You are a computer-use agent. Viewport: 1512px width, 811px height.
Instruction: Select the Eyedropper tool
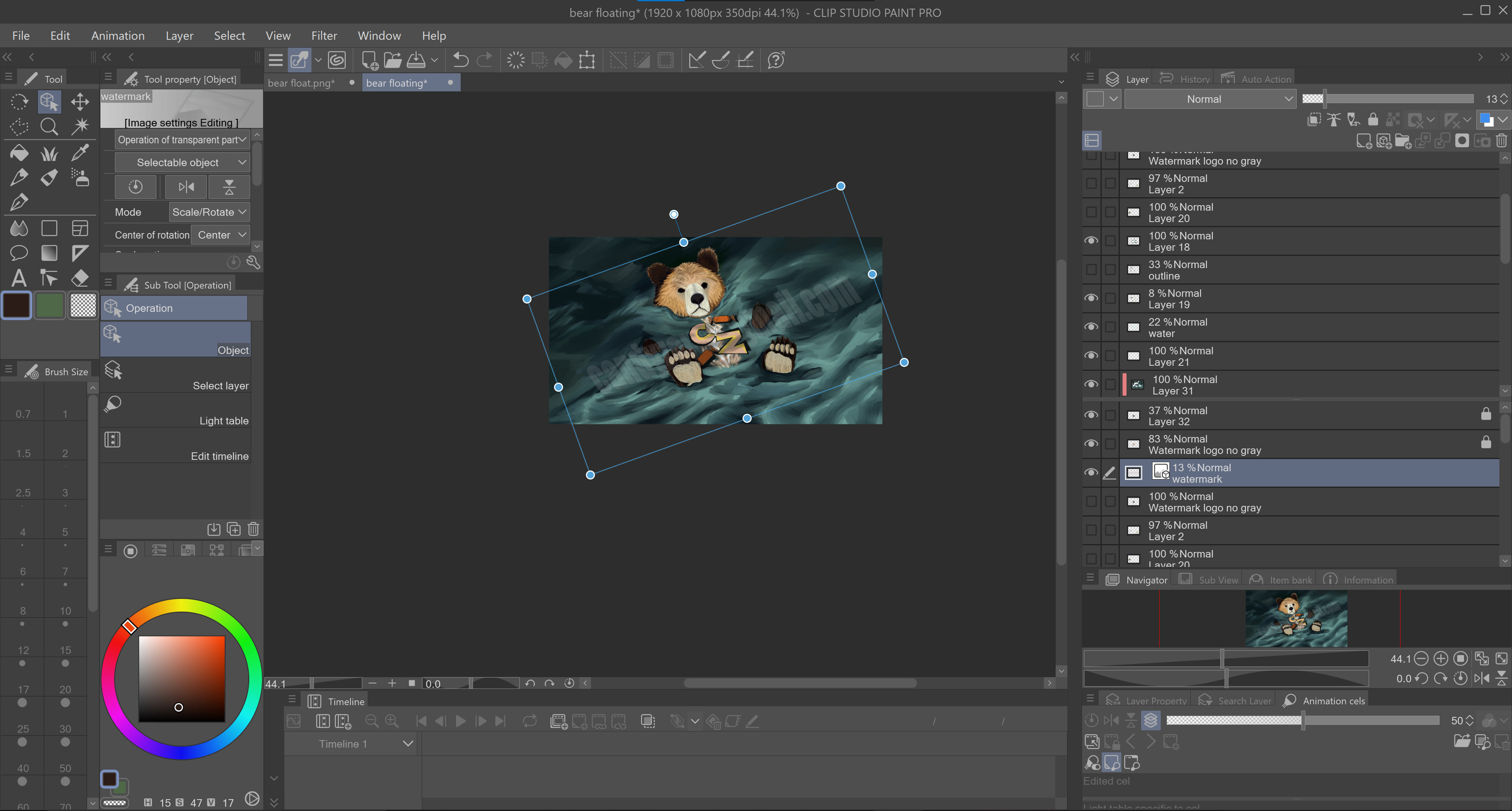click(x=80, y=153)
